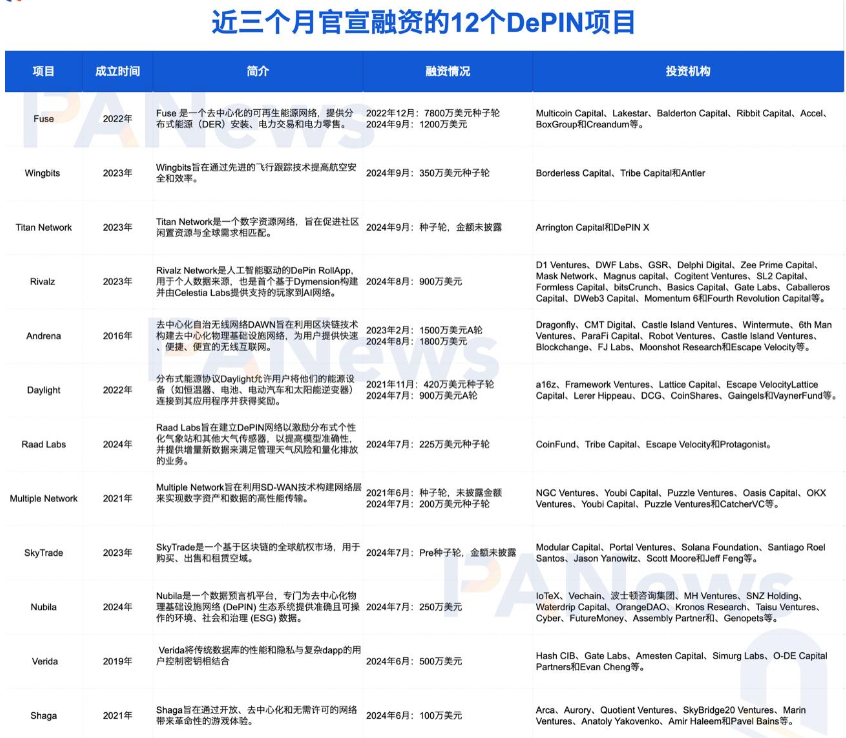Image resolution: width=846 pixels, height=738 pixels.
Task: Click the founding year '2022年' for Fuse
Action: [118, 119]
